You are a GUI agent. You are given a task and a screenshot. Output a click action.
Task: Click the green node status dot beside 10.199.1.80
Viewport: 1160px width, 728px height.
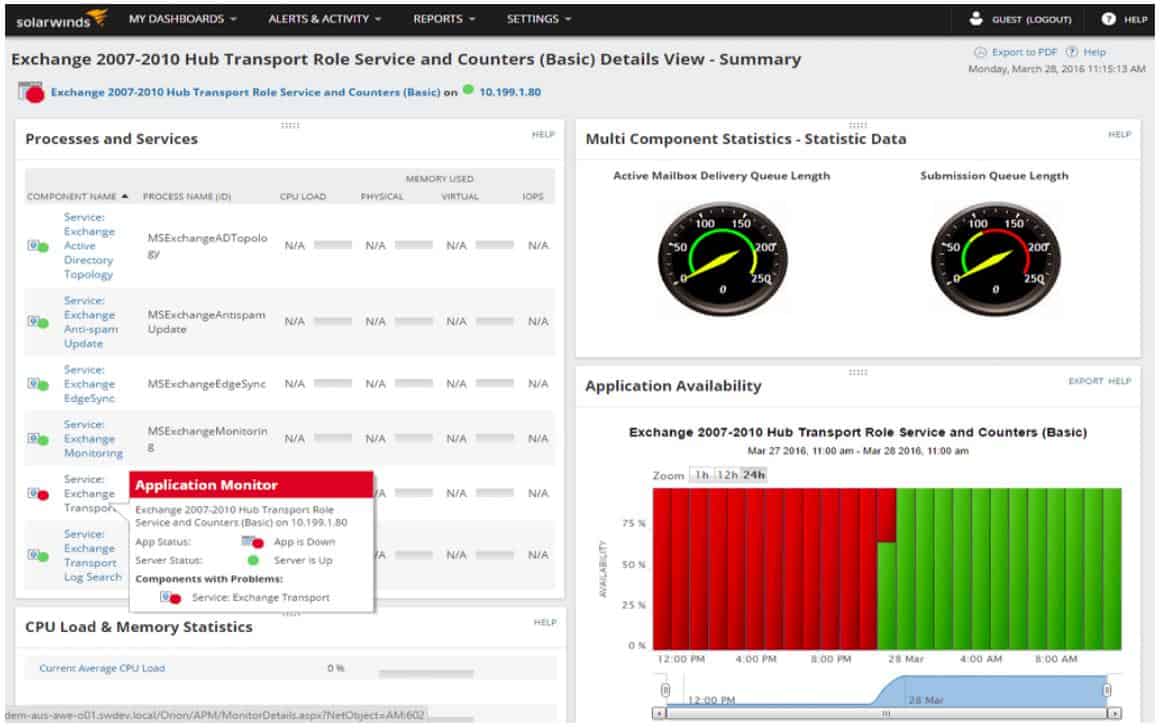(x=468, y=90)
